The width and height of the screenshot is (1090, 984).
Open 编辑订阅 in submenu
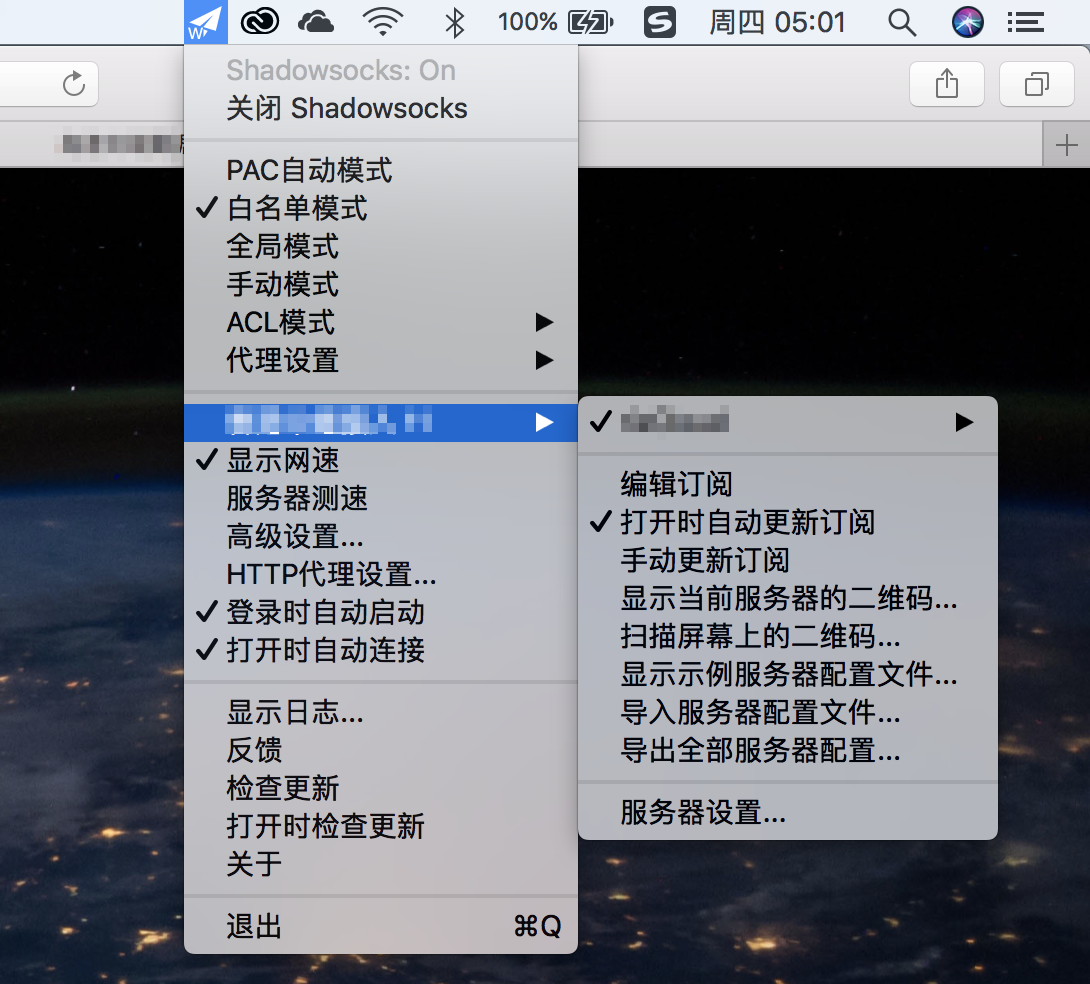point(788,484)
